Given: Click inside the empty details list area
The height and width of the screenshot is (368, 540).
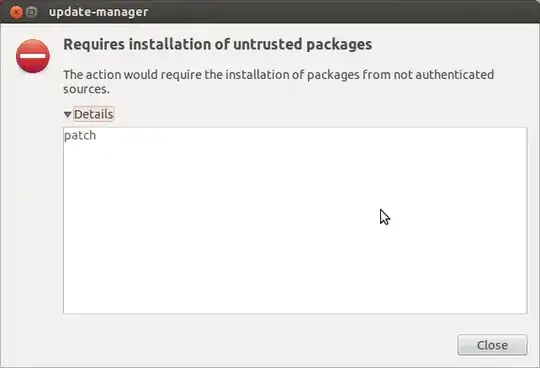Looking at the screenshot, I should pyautogui.click(x=295, y=227).
